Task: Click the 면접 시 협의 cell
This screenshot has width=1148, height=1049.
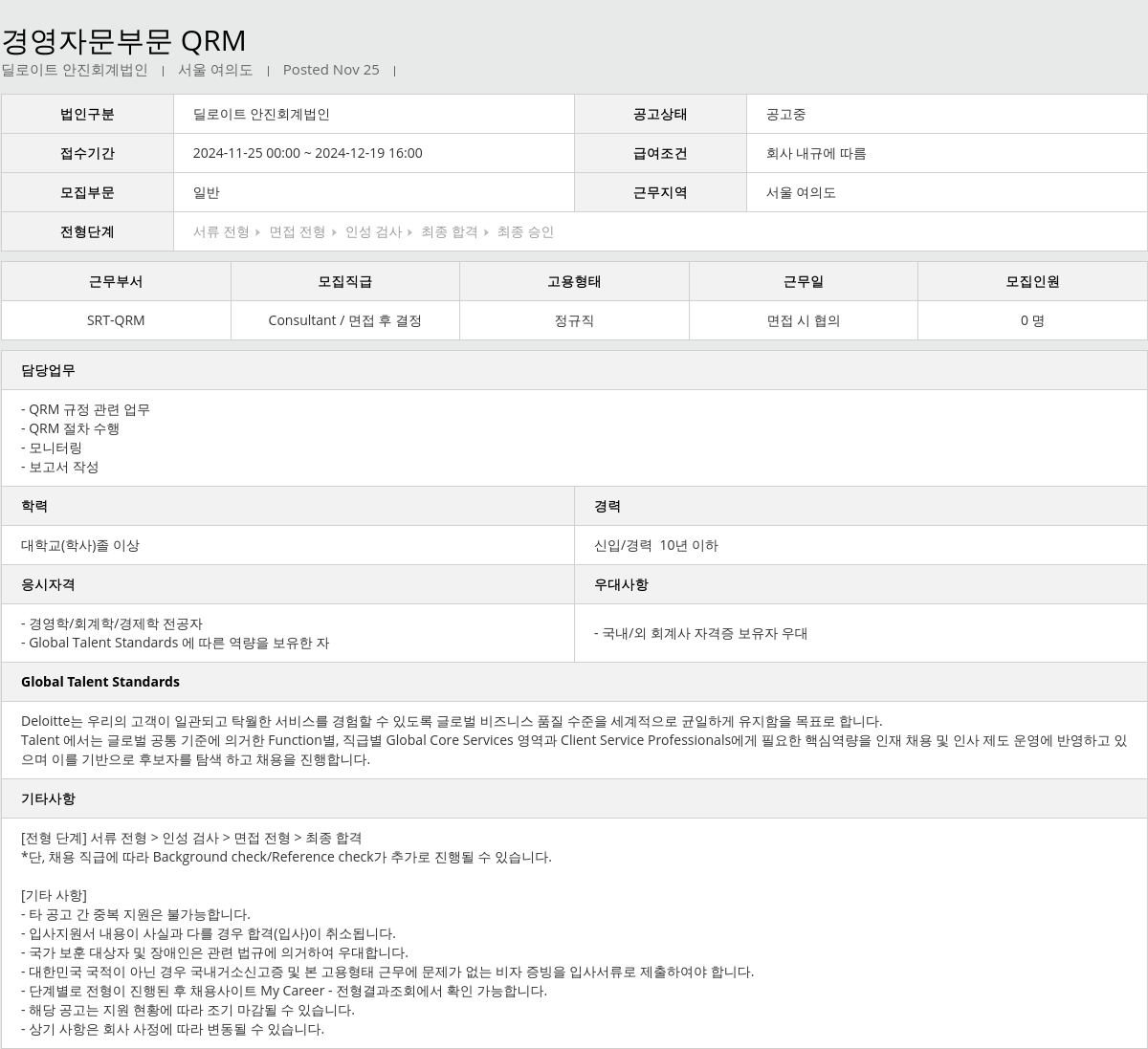Action: 804,320
